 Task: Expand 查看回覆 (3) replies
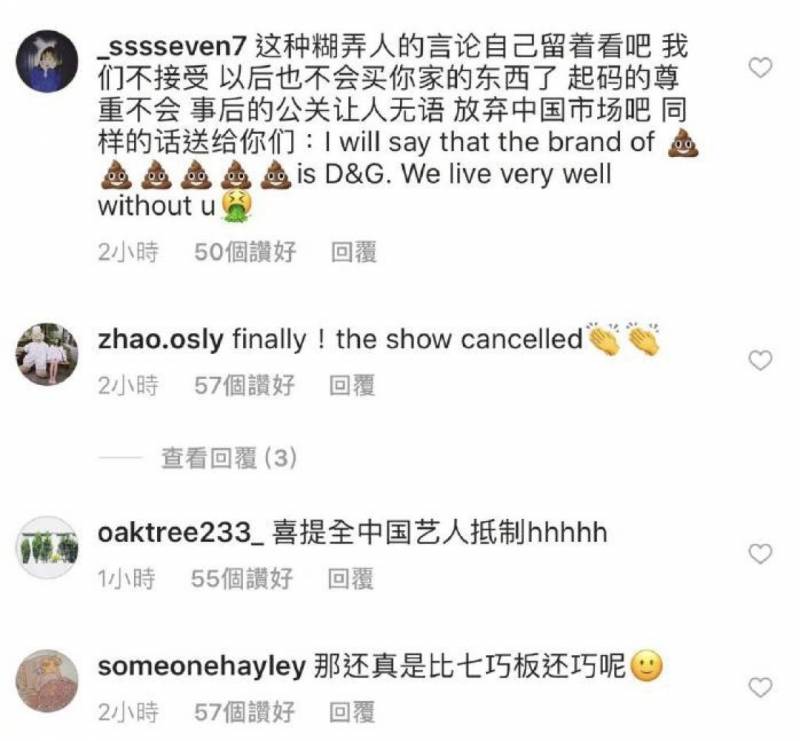229,458
